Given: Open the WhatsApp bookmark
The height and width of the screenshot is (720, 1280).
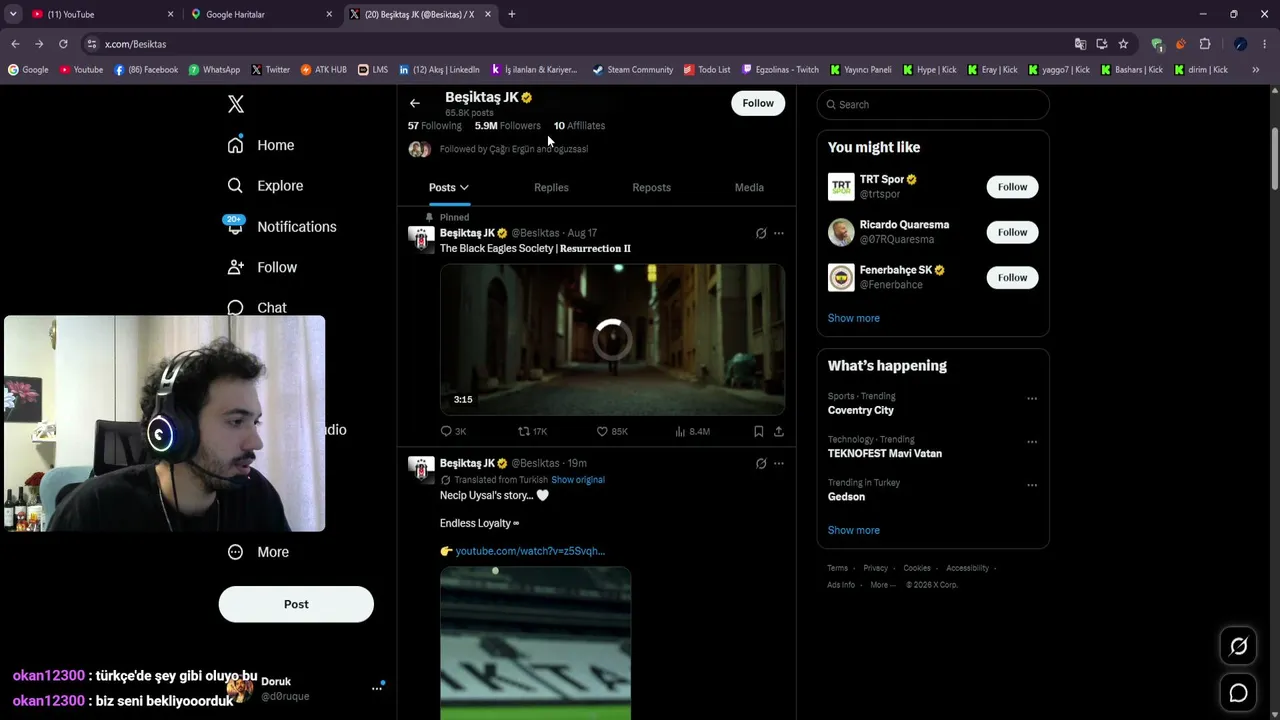Looking at the screenshot, I should (214, 70).
